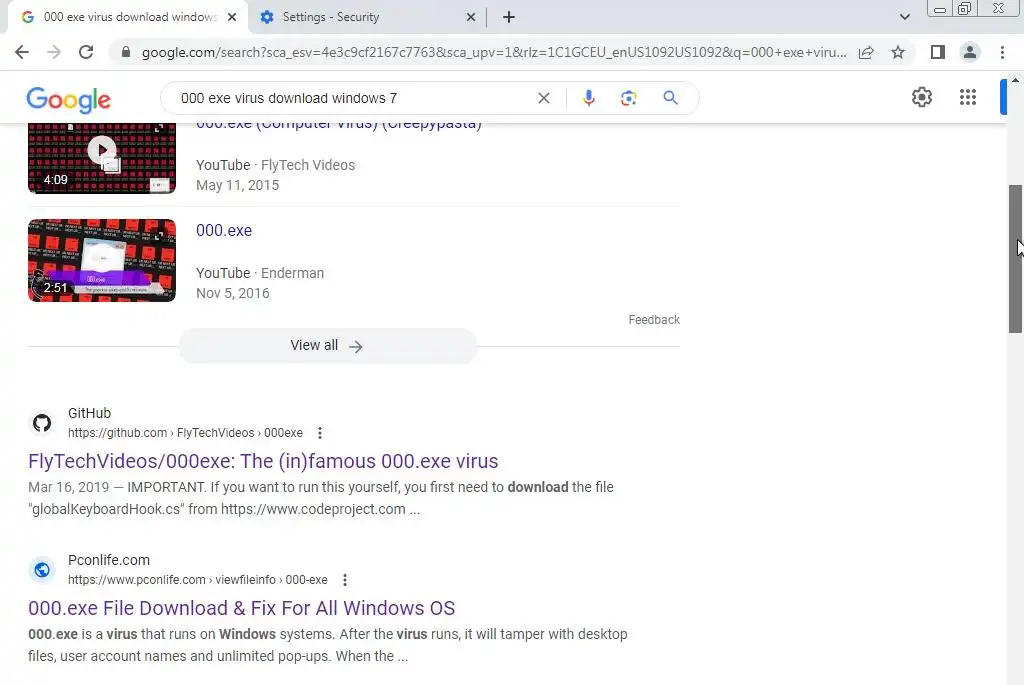The width and height of the screenshot is (1024, 685).
Task: Share this page from the address bar
Action: (x=866, y=52)
